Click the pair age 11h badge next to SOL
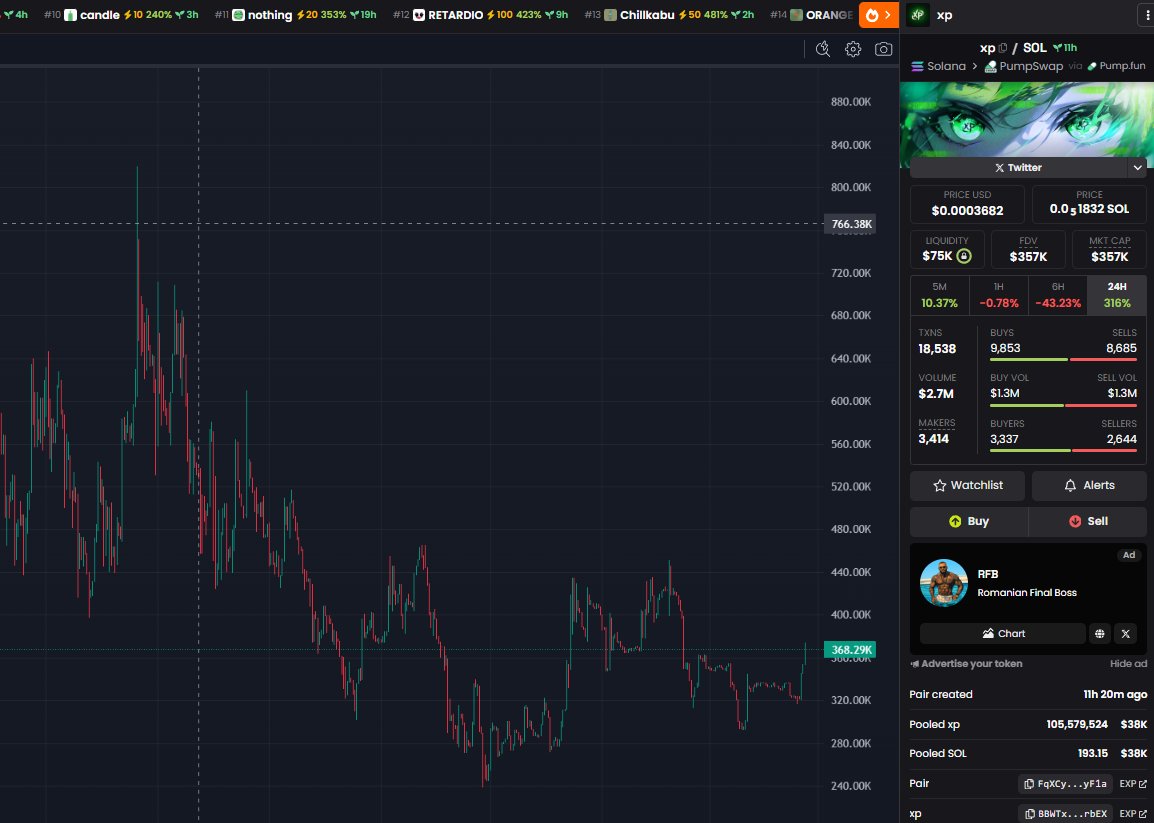 click(1065, 48)
